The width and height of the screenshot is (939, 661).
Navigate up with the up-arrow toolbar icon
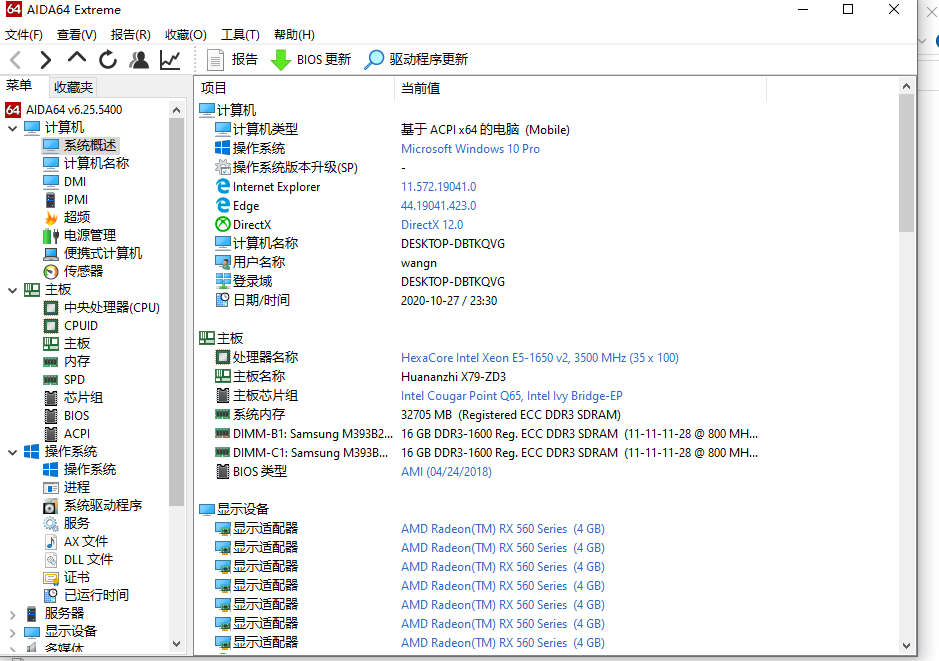(77, 59)
